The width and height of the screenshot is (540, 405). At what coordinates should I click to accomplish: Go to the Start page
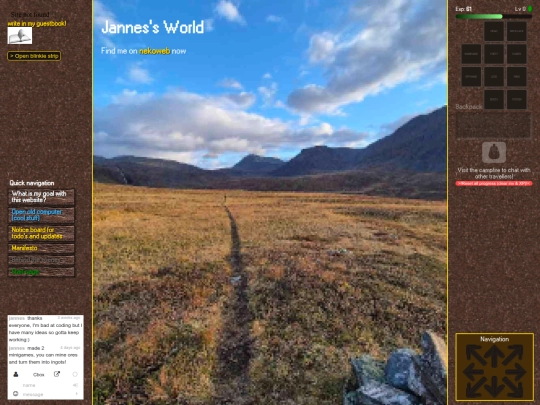pos(41,272)
